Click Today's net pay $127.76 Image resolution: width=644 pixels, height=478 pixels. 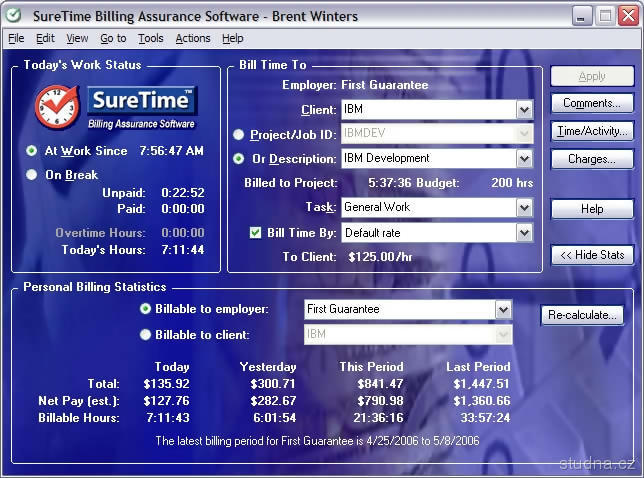166,401
